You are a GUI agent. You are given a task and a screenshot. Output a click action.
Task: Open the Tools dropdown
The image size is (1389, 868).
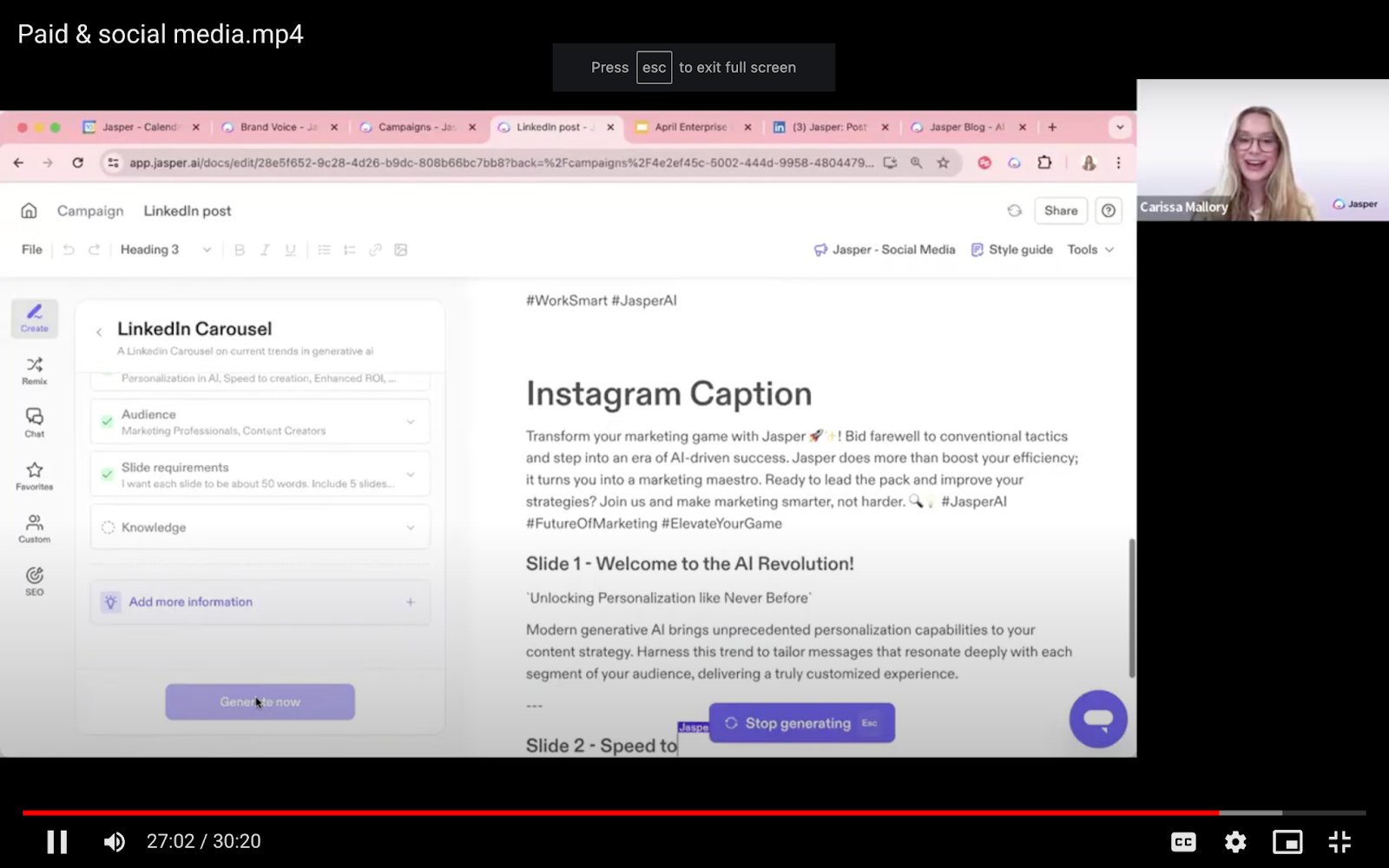[1090, 249]
